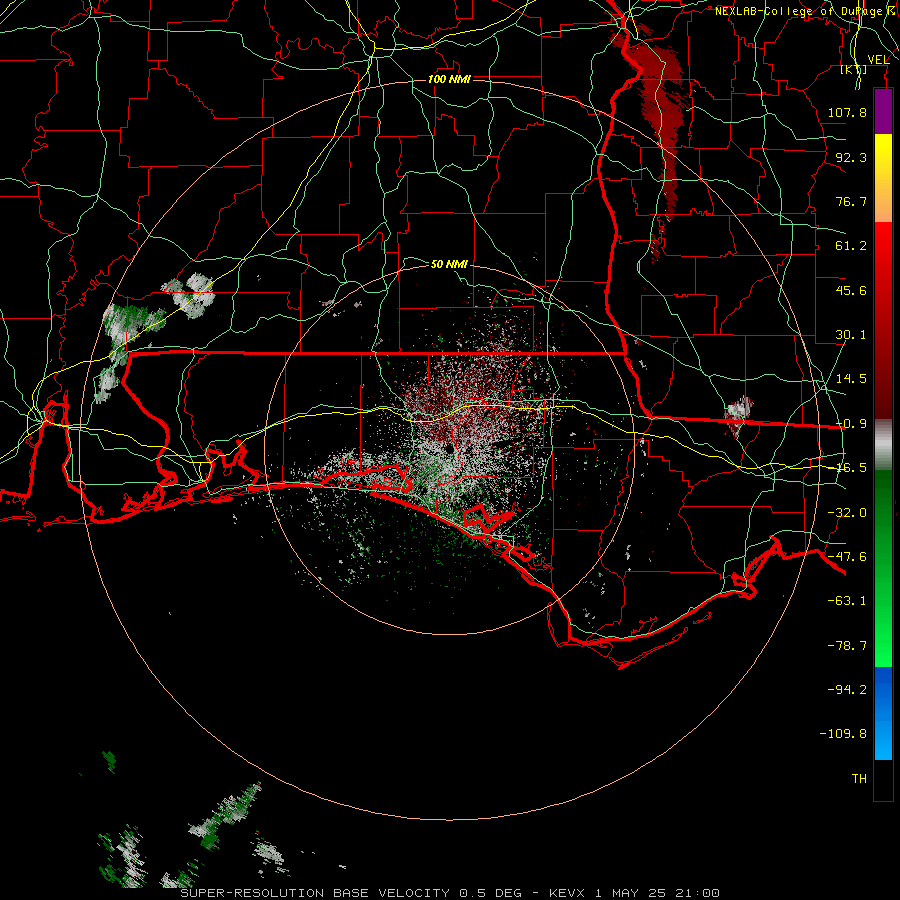Image resolution: width=900 pixels, height=900 pixels.
Task: Click the KEVX radar site dot at center
Action: click(449, 448)
